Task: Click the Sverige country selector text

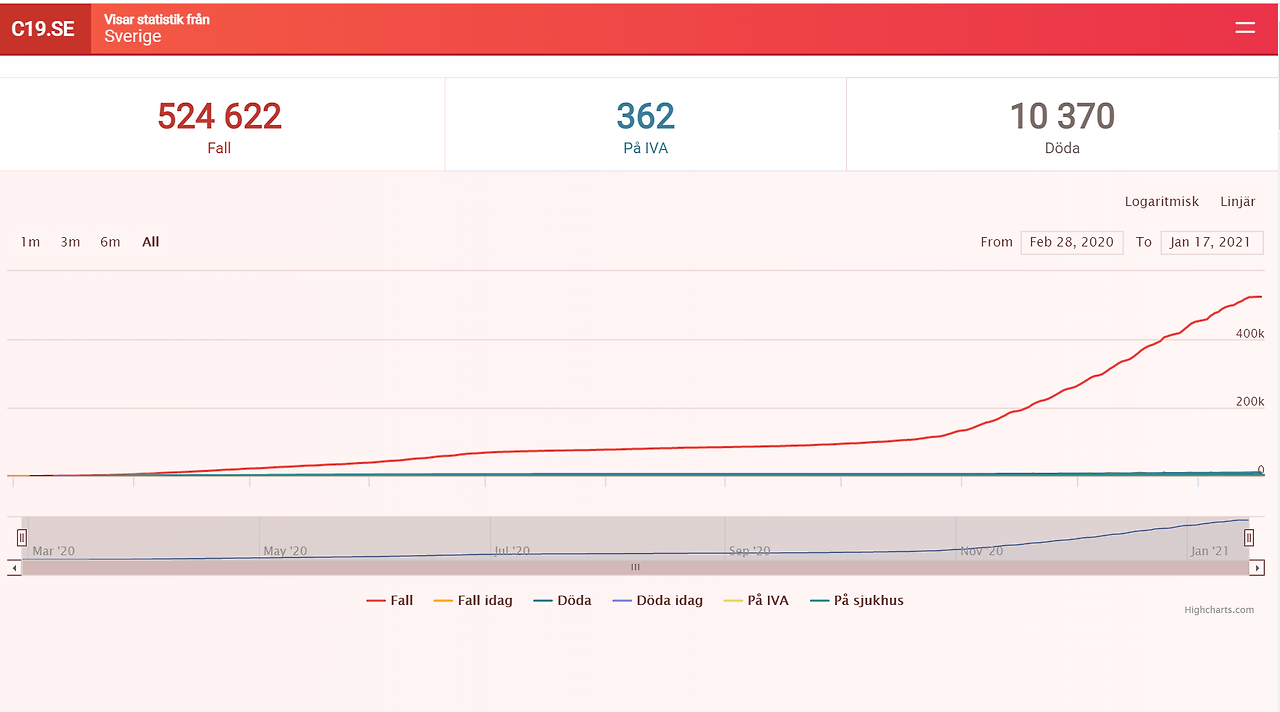Action: click(132, 37)
